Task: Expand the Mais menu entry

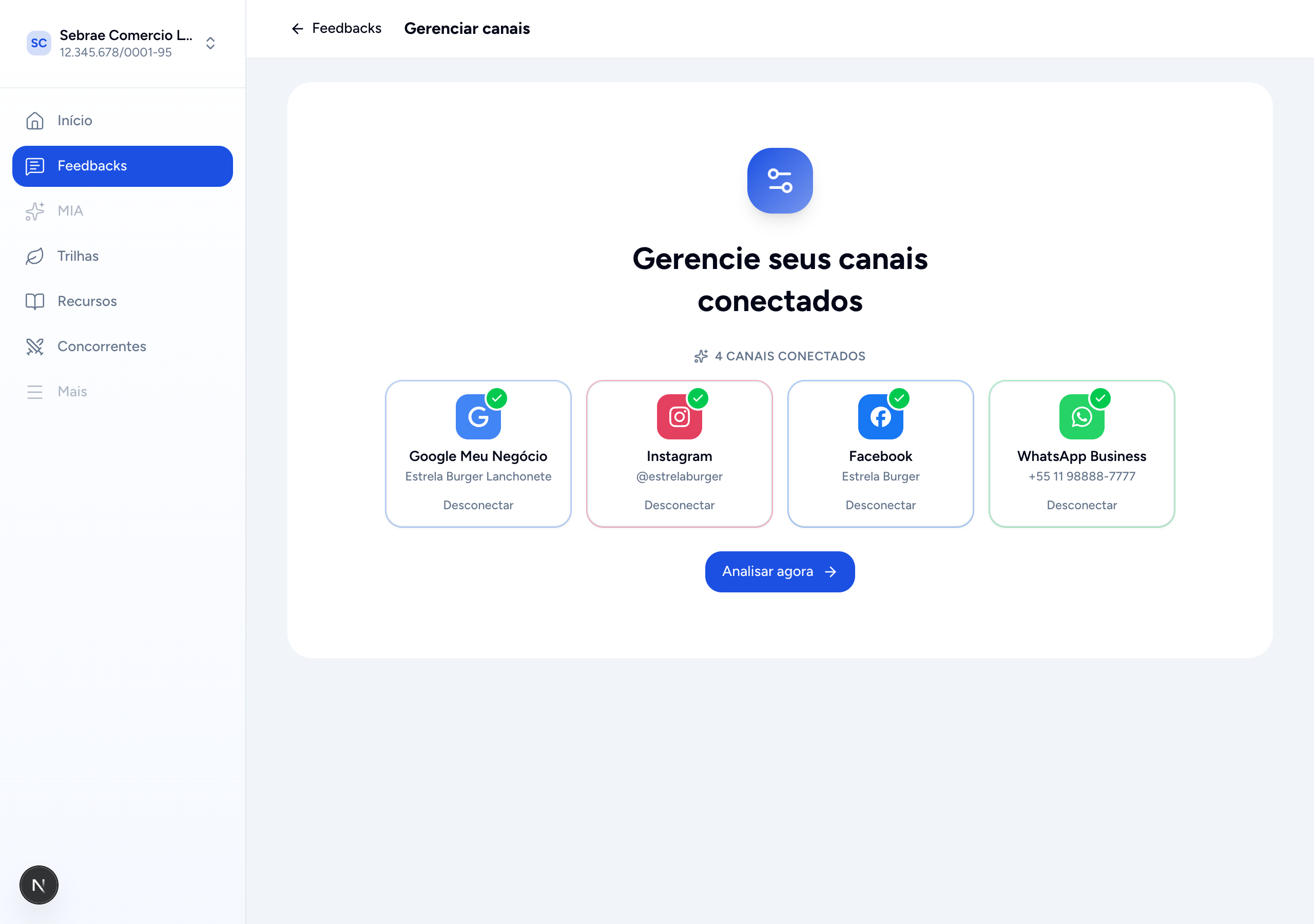Action: pos(123,392)
